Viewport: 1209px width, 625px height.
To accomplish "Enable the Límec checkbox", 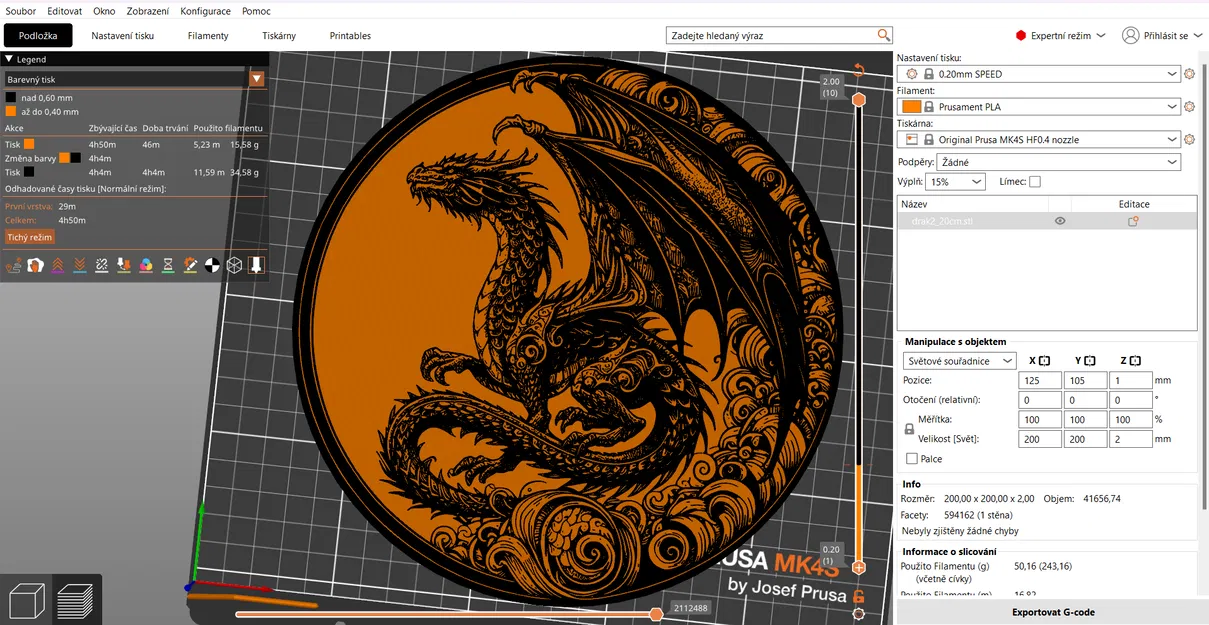I will 1035,182.
